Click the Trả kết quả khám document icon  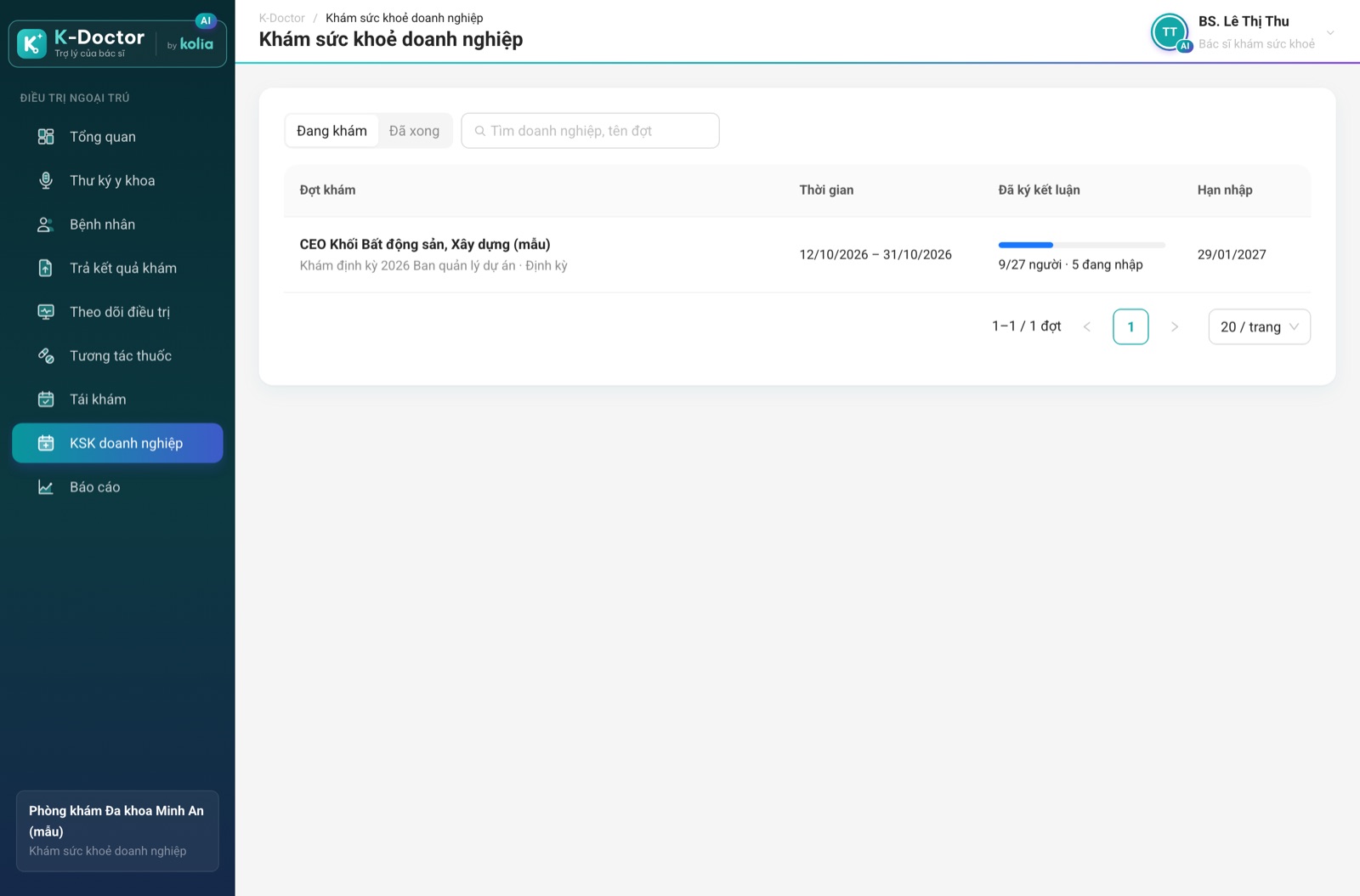(x=46, y=268)
